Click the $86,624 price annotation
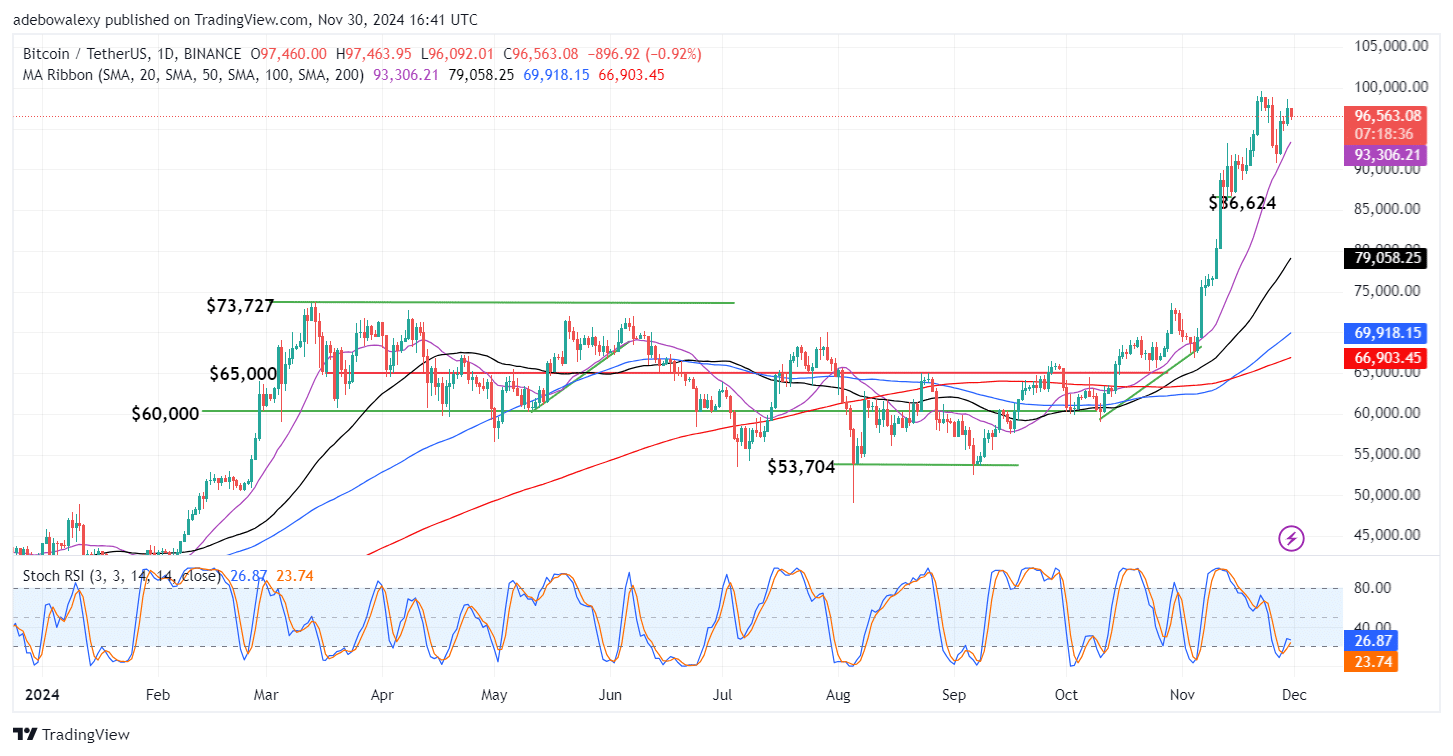 pos(1243,203)
